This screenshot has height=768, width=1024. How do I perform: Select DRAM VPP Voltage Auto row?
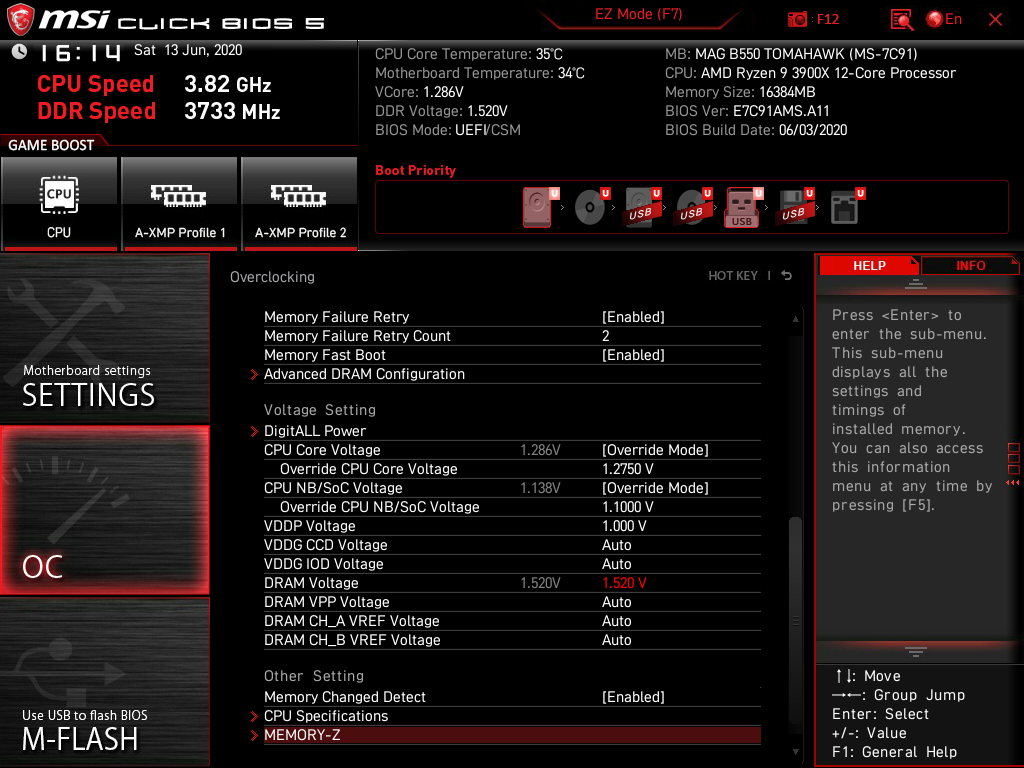pos(512,602)
